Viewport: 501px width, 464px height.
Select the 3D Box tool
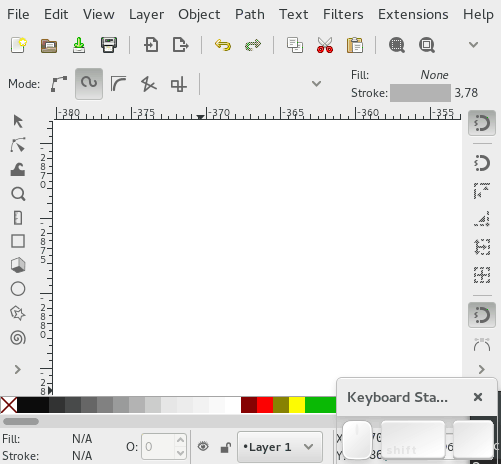click(18, 265)
